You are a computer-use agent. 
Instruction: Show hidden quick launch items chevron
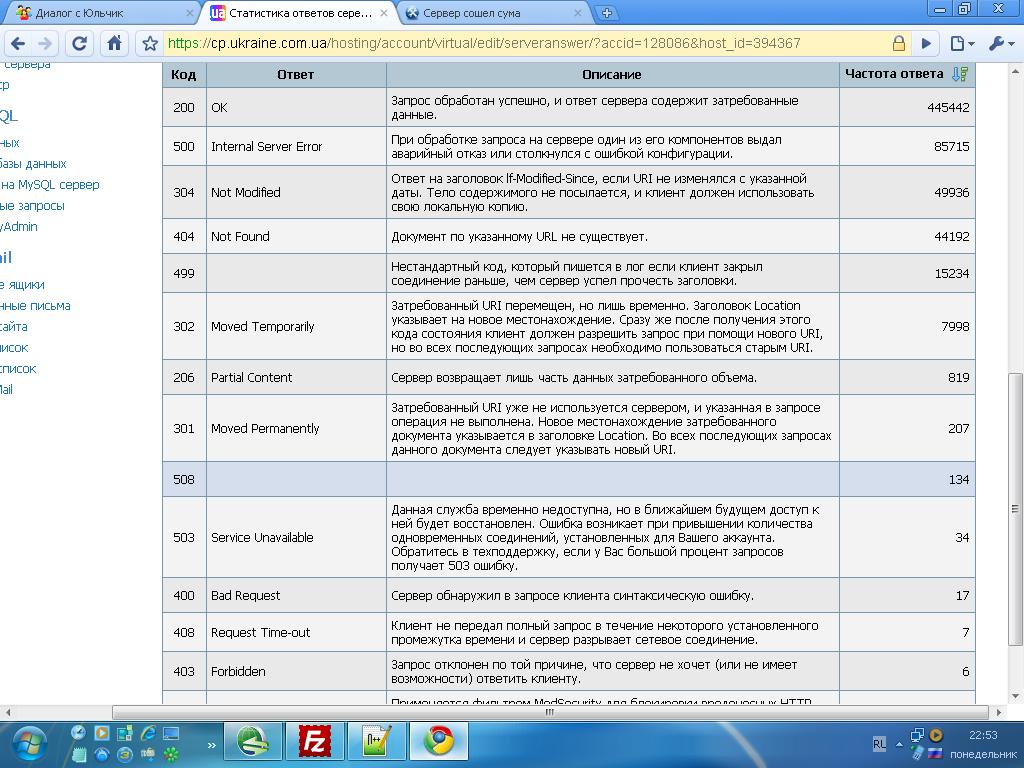[211, 745]
